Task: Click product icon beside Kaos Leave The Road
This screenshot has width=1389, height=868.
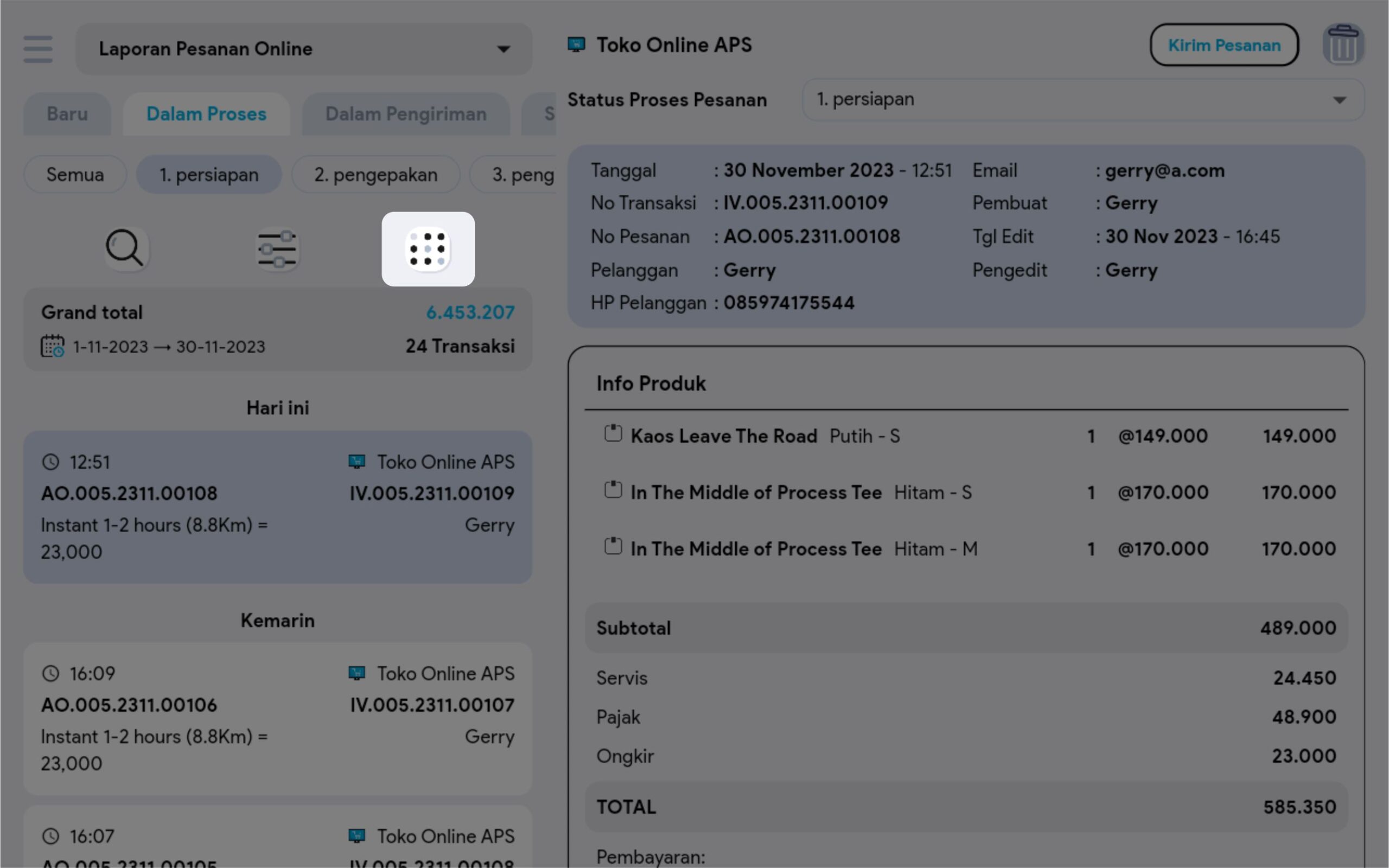Action: 613,433
